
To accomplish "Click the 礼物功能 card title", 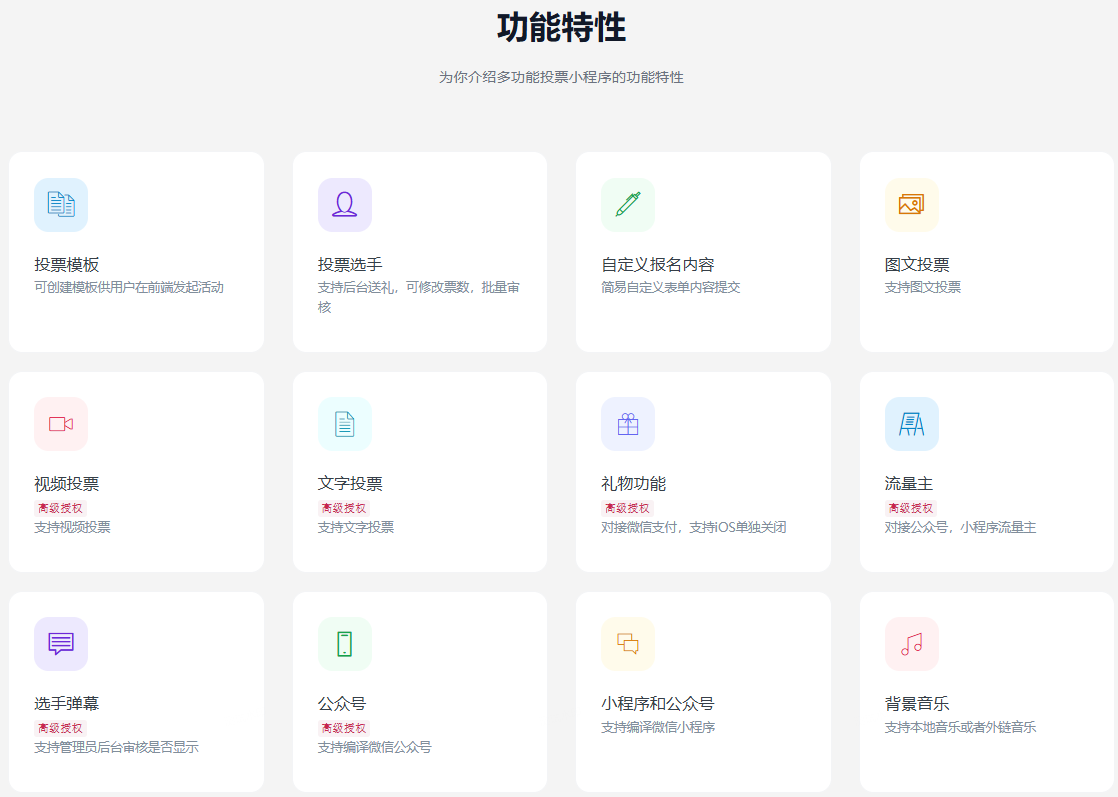I will click(x=634, y=484).
